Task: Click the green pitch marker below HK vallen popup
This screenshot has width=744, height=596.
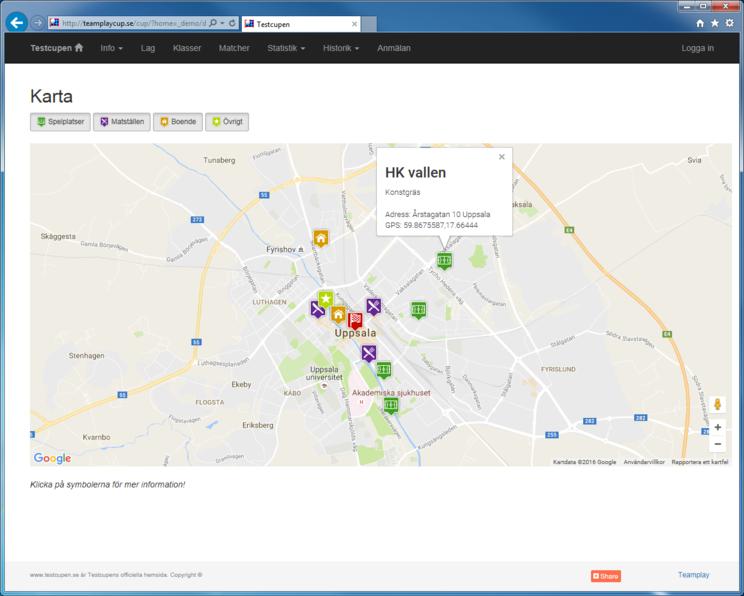Action: 444,260
